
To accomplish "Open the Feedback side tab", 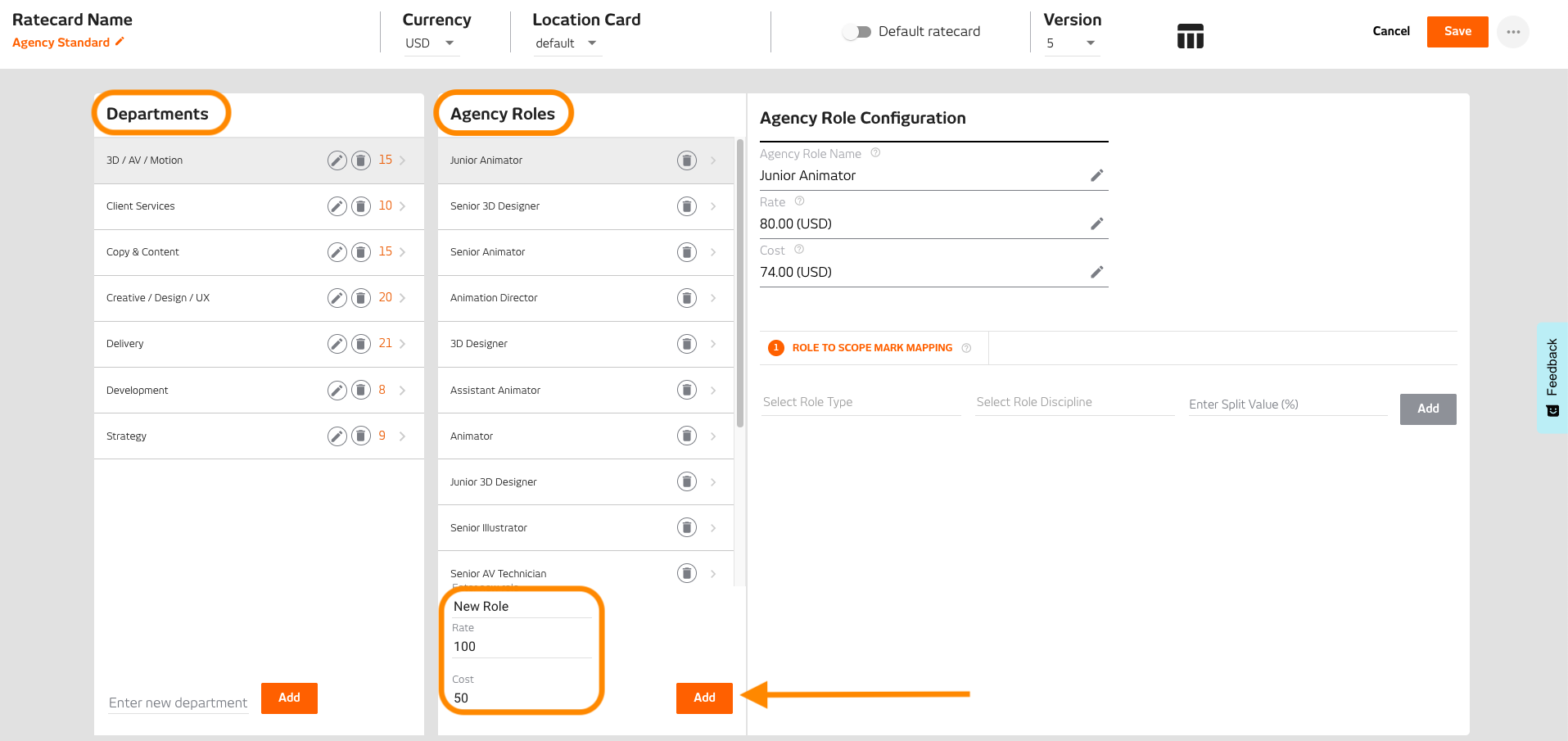I will pos(1552,377).
